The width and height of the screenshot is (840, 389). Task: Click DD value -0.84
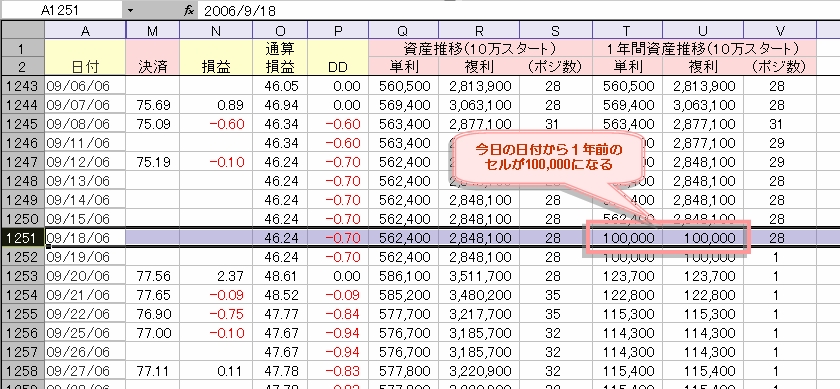[x=338, y=313]
